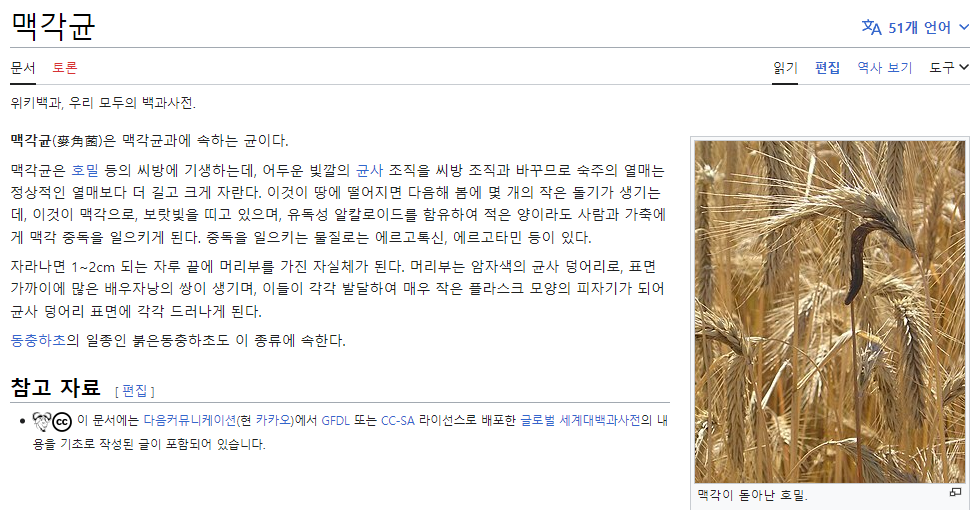The height and width of the screenshot is (510, 974).
Task: Open the 편집 edit tab
Action: coord(827,68)
